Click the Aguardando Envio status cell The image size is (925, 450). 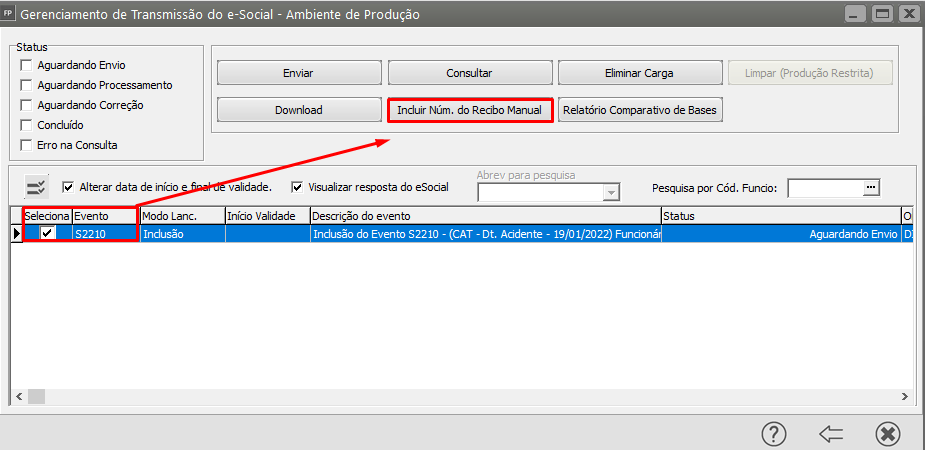[x=781, y=234]
